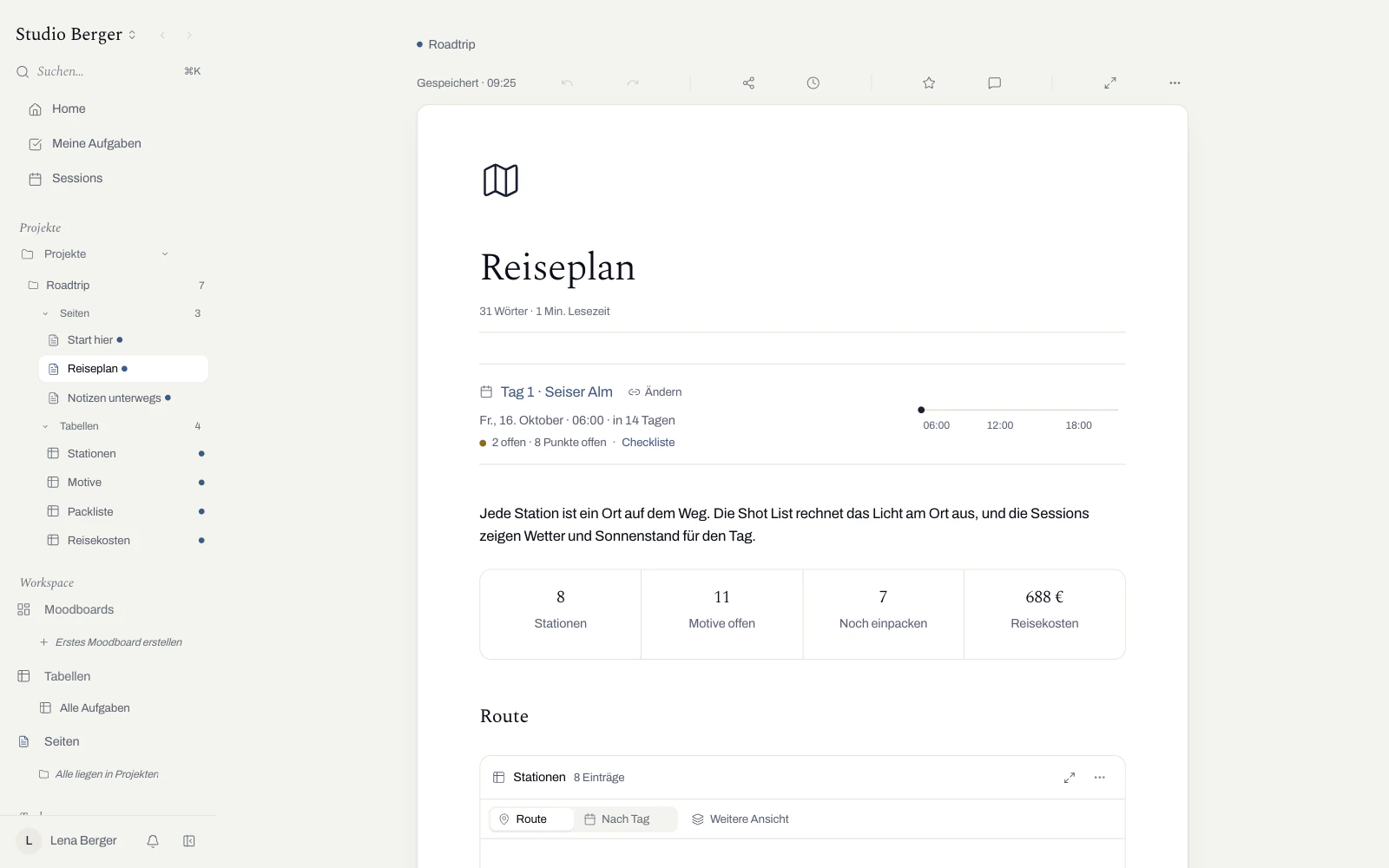Collapse the Projekte folder chevron
This screenshot has width=1389, height=868.
point(165,254)
